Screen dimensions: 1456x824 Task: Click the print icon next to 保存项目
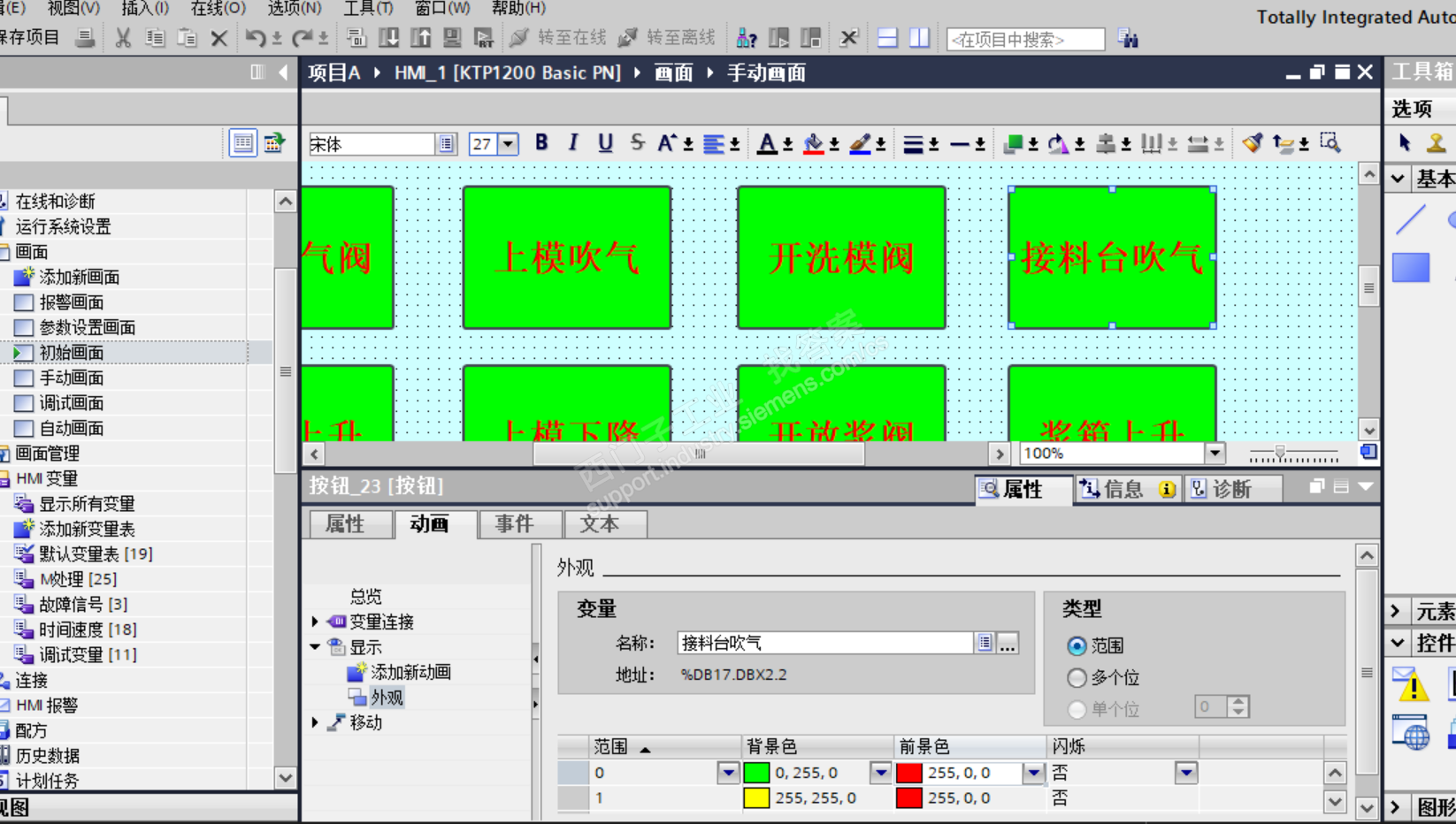click(85, 38)
